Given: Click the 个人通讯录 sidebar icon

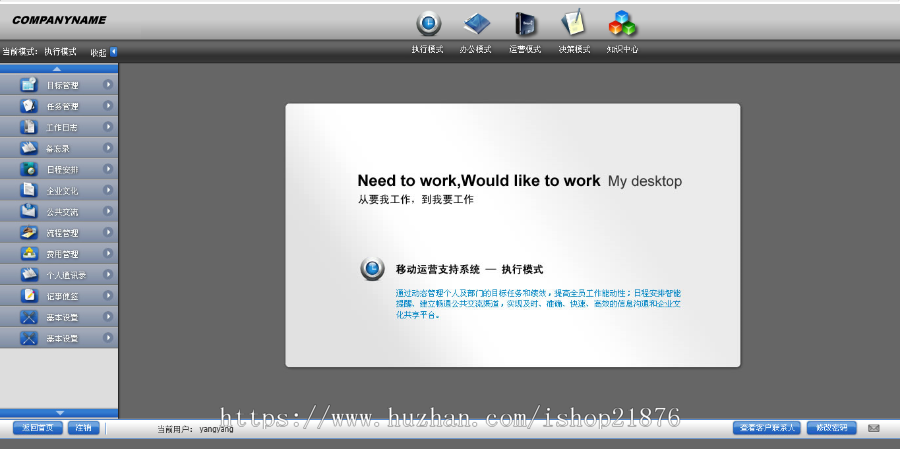Looking at the screenshot, I should tap(29, 274).
